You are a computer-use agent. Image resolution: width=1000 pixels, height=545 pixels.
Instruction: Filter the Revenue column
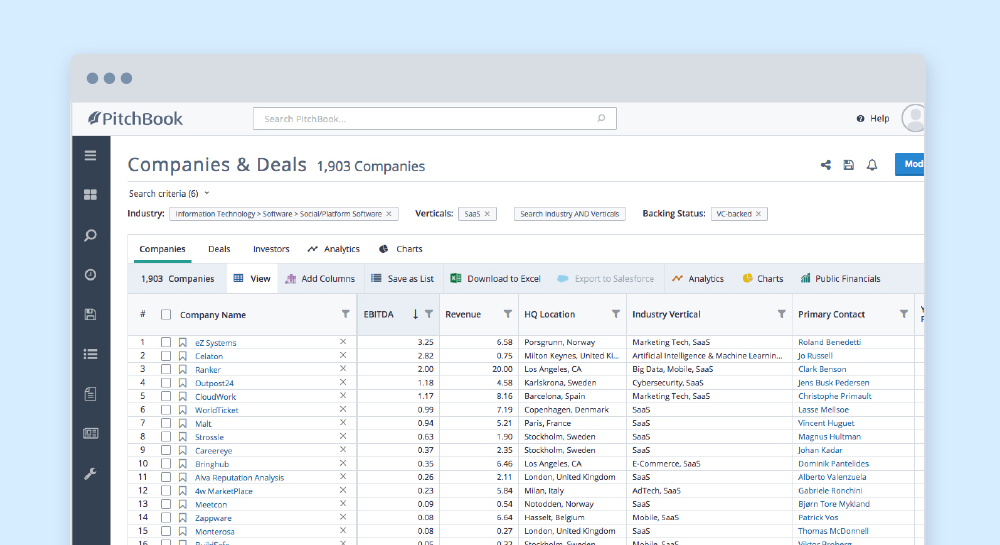click(x=508, y=314)
